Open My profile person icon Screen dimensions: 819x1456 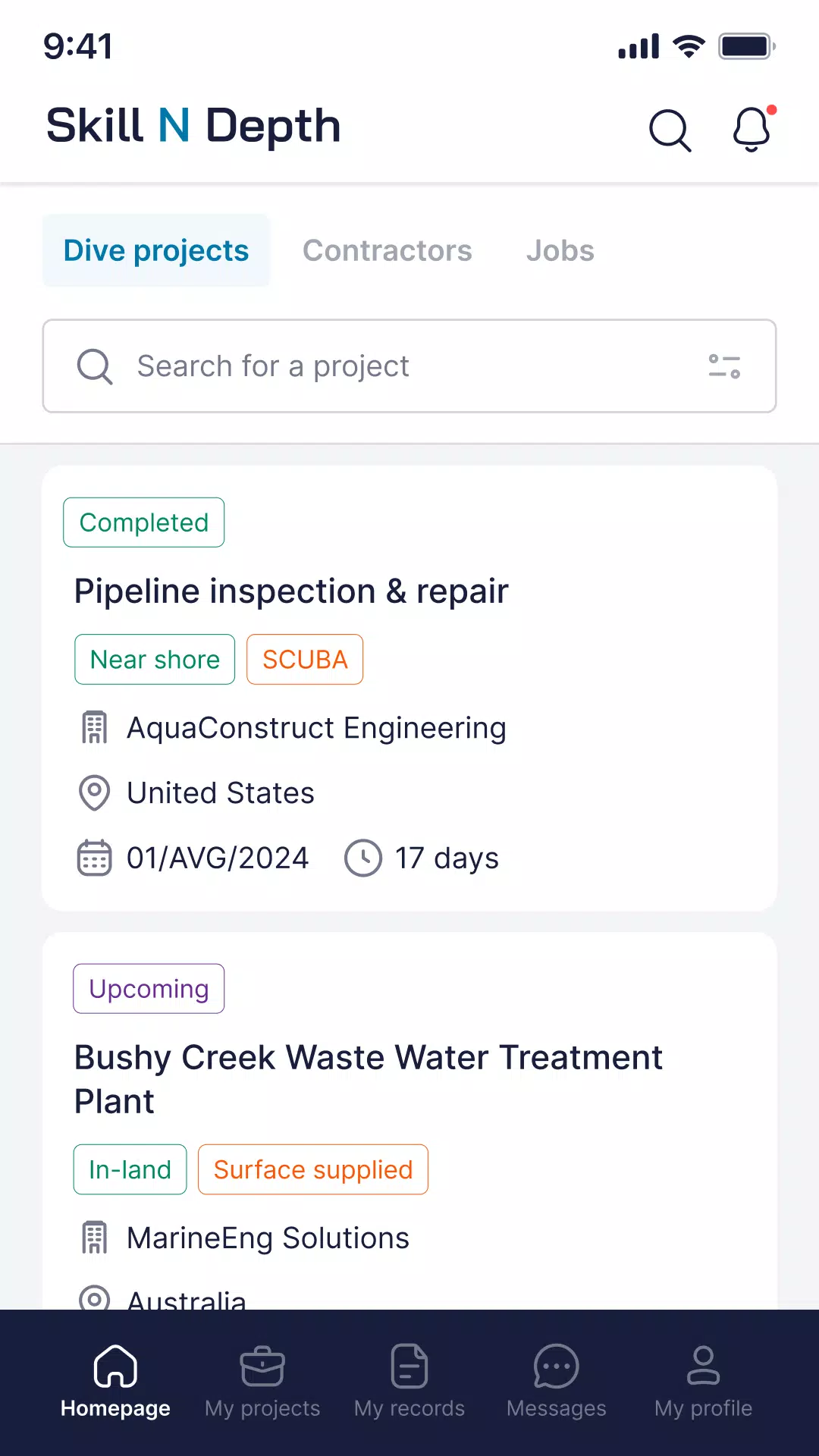(x=704, y=1366)
